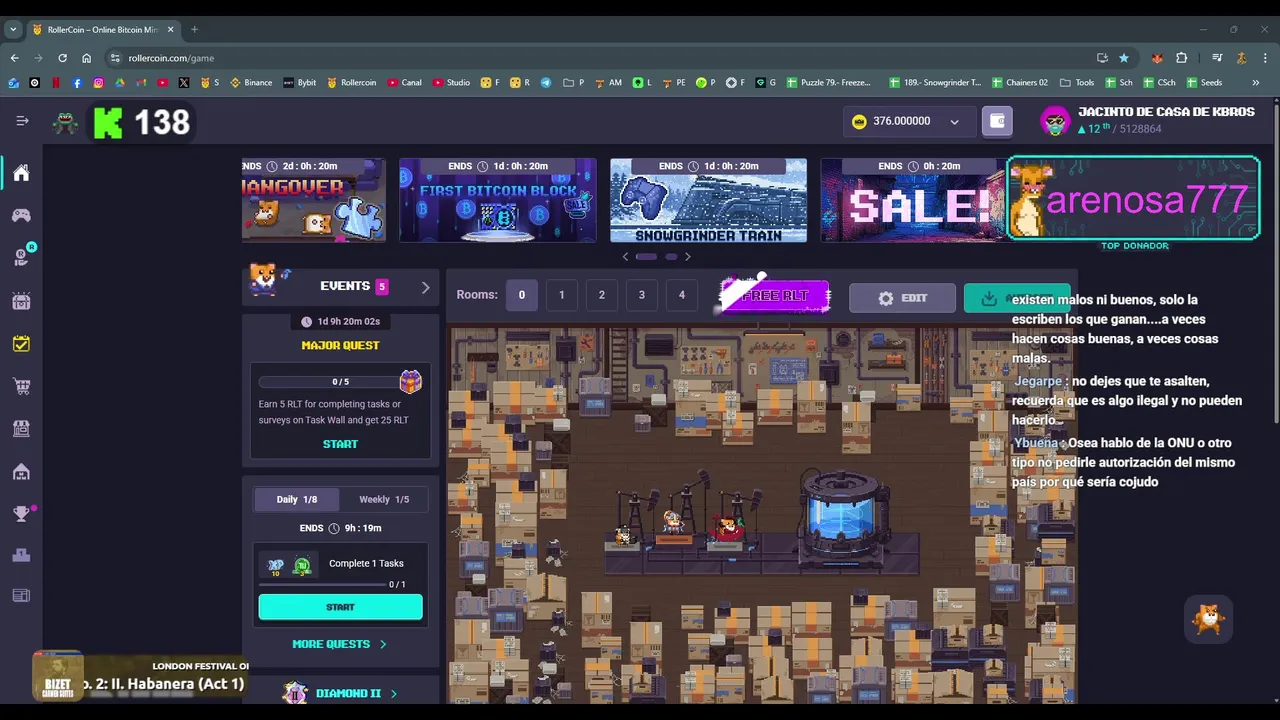
Task: Open the Bybit bookmark
Action: (x=299, y=83)
